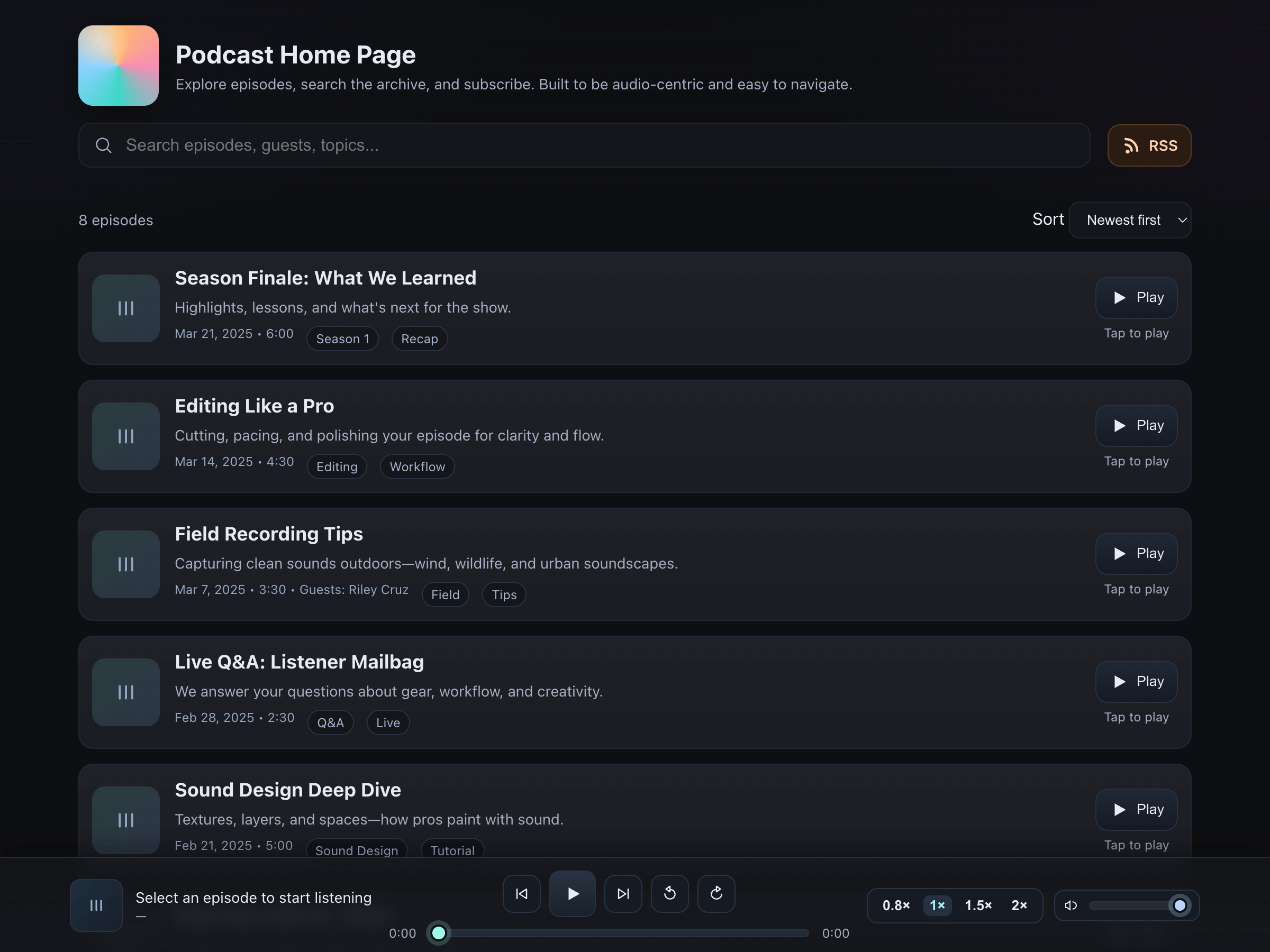Set playback speed to 0.8×

[896, 905]
